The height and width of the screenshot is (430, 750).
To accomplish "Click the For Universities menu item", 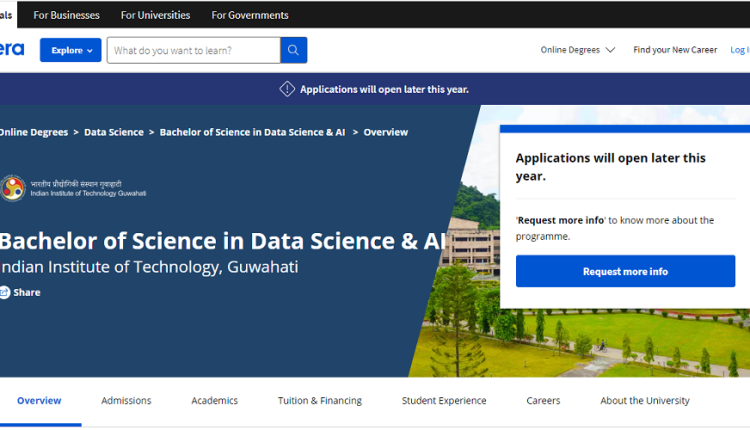I will point(155,15).
